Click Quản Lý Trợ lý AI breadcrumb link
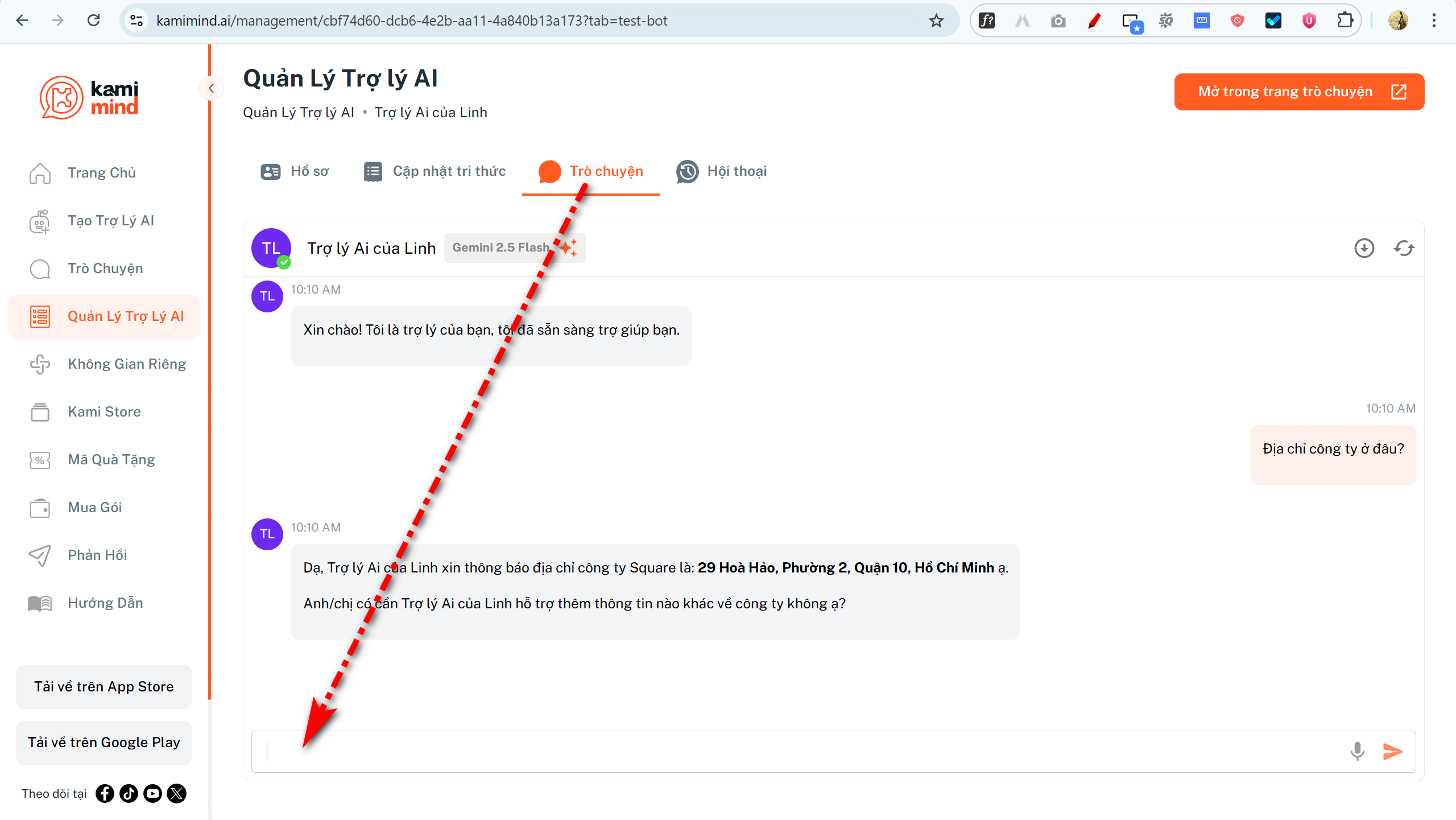This screenshot has width=1456, height=820. tap(298, 113)
